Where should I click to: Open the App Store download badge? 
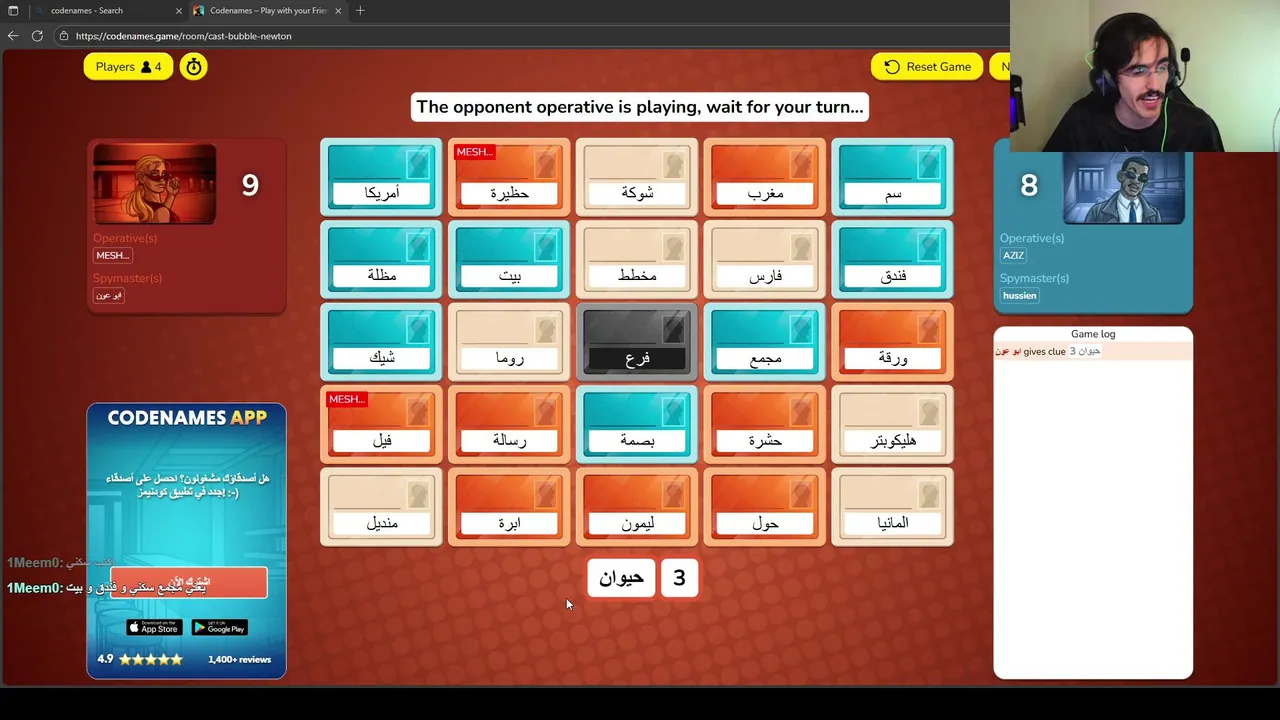154,627
